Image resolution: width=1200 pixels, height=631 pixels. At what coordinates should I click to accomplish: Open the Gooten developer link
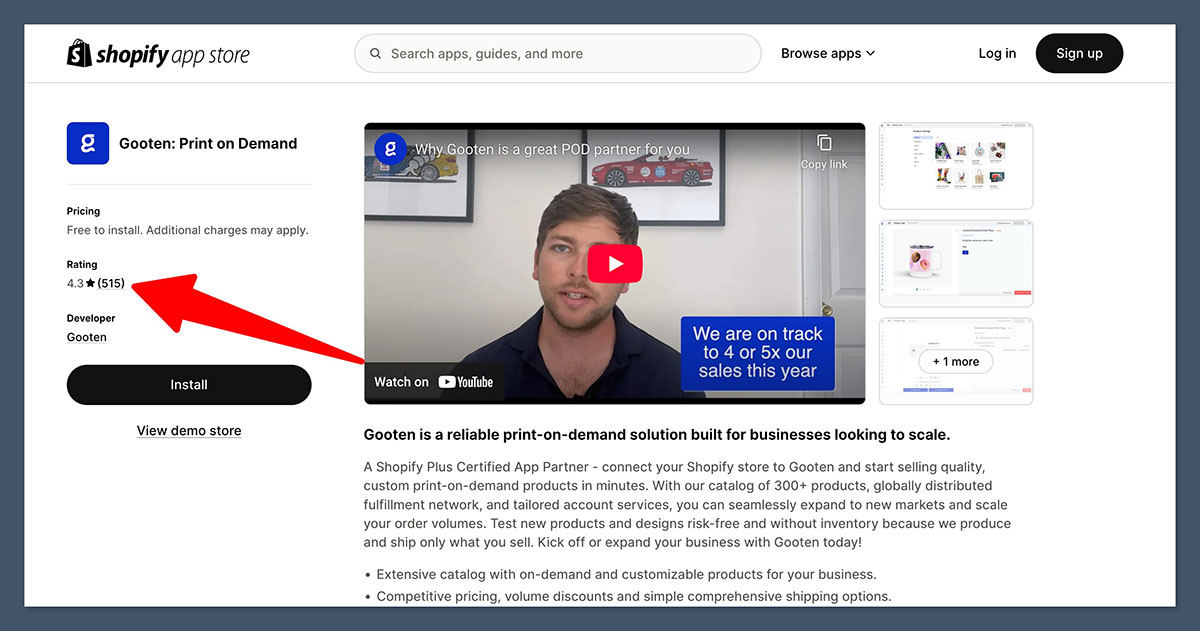(87, 337)
